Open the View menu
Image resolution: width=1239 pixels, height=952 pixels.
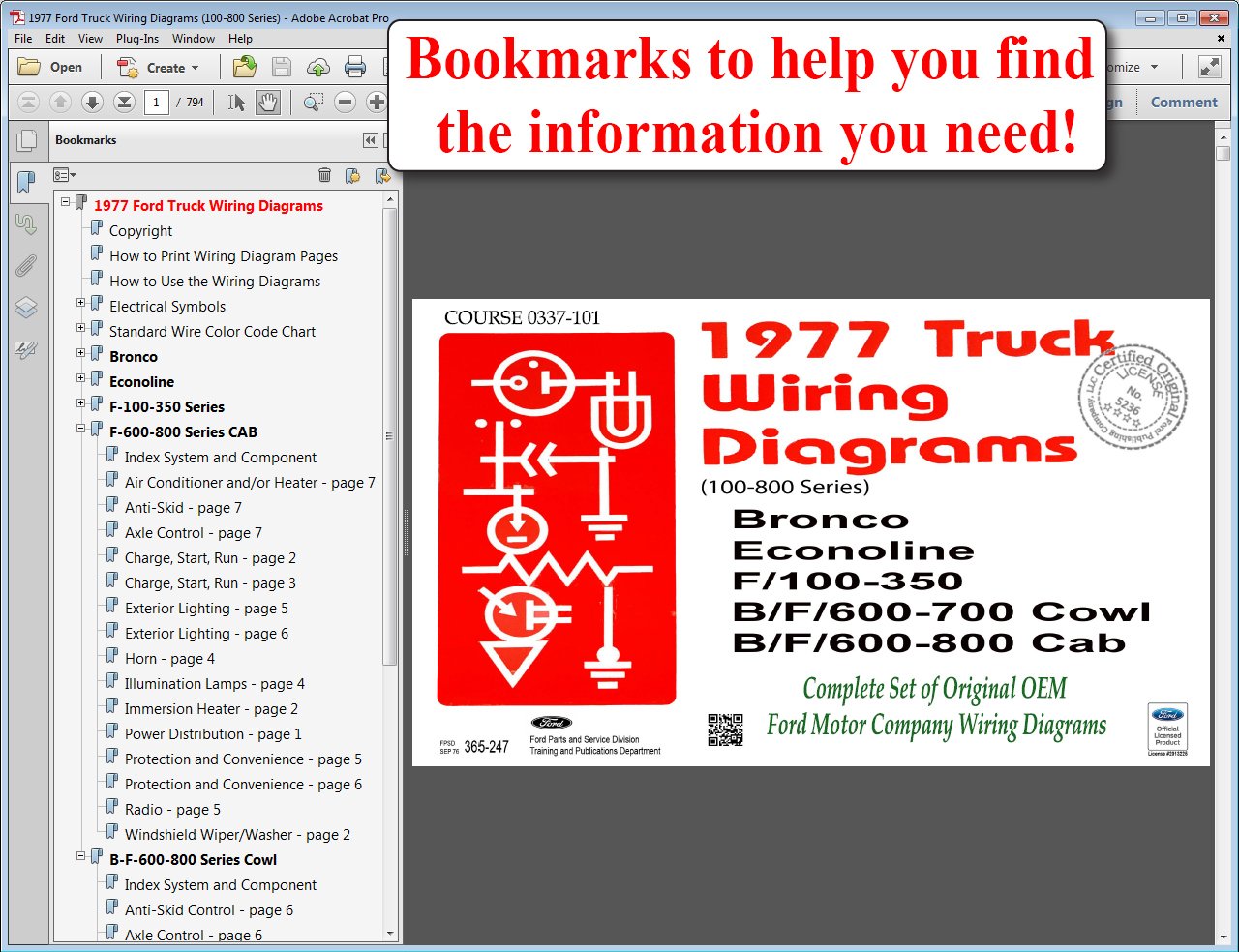pyautogui.click(x=90, y=39)
